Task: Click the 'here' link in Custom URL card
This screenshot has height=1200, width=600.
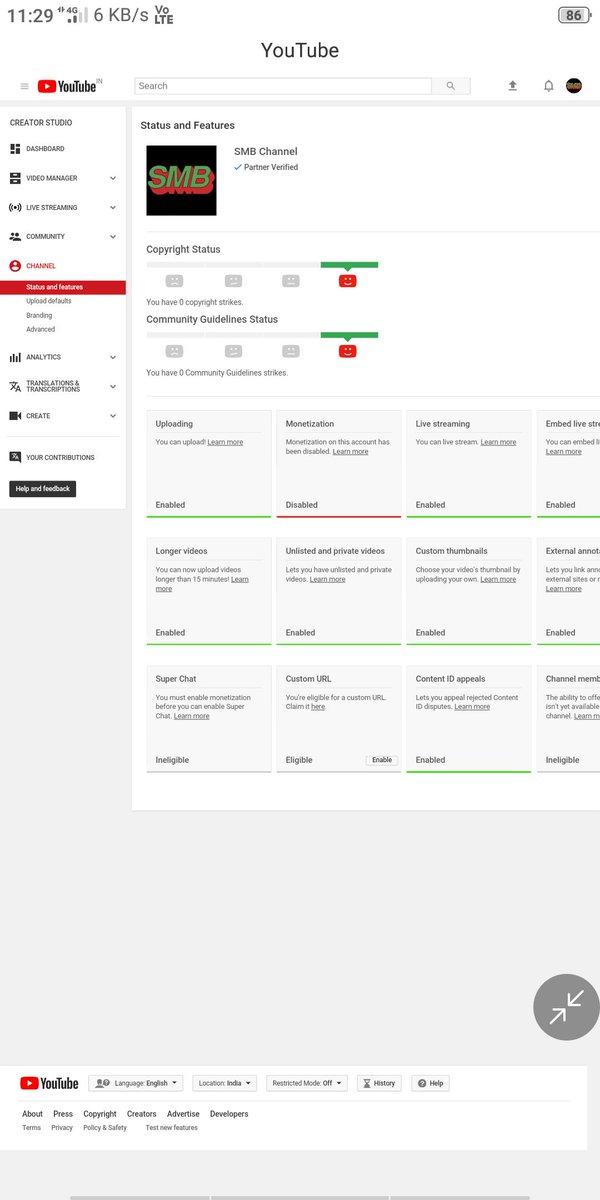Action: tap(318, 706)
